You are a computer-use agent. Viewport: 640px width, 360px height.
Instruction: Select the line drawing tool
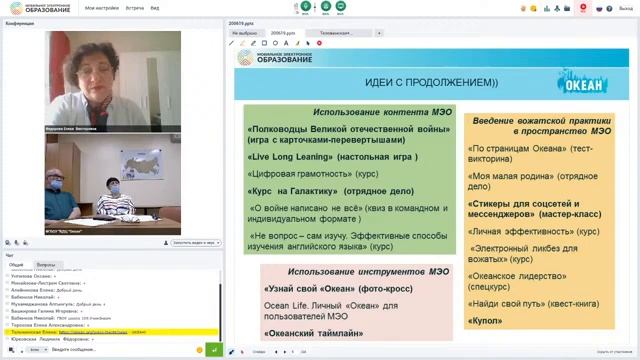(x=231, y=43)
